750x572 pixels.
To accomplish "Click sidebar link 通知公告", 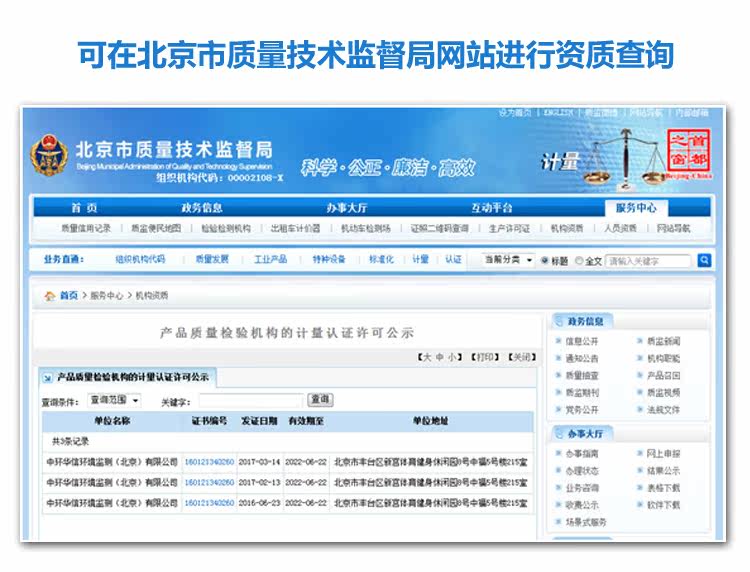I will [582, 358].
